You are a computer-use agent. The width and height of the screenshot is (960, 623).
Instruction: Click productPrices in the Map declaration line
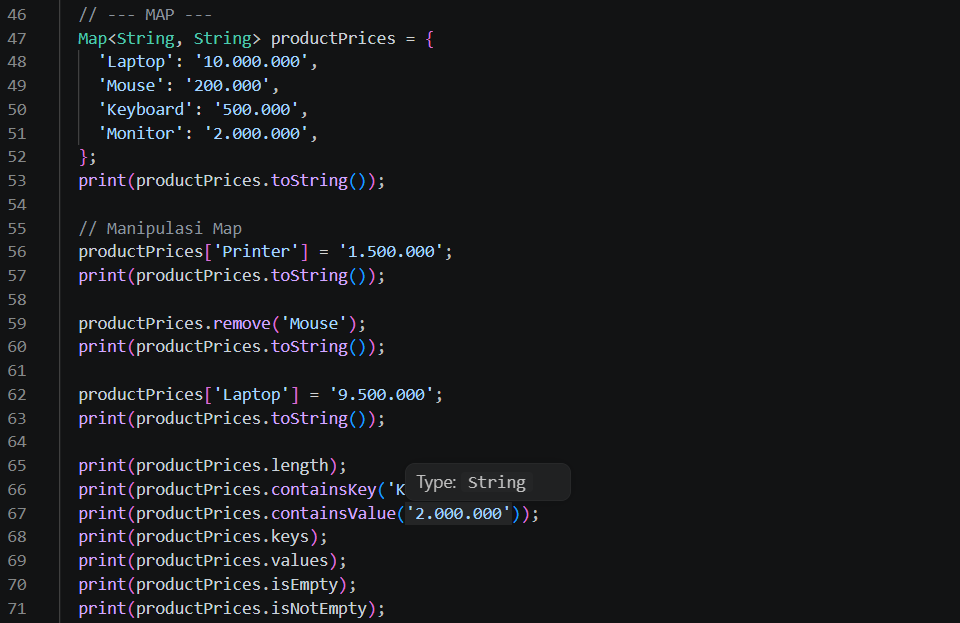(x=333, y=39)
